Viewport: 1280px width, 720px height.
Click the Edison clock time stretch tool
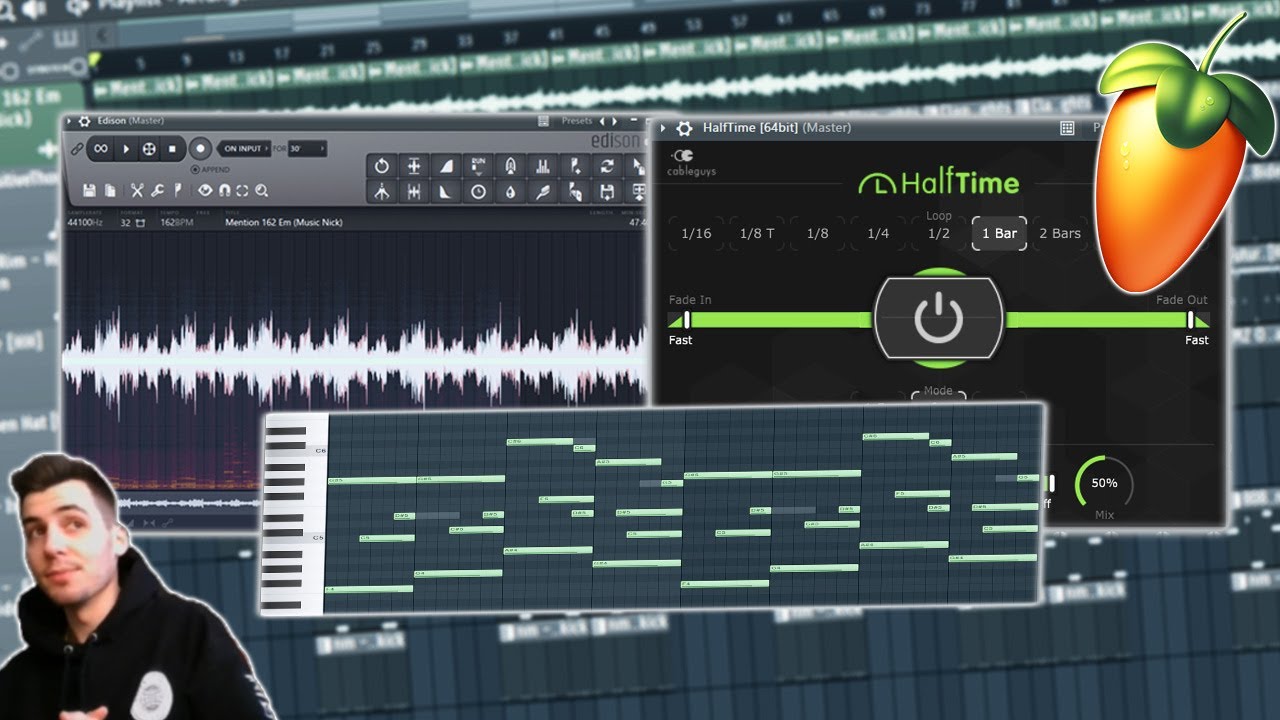click(478, 192)
